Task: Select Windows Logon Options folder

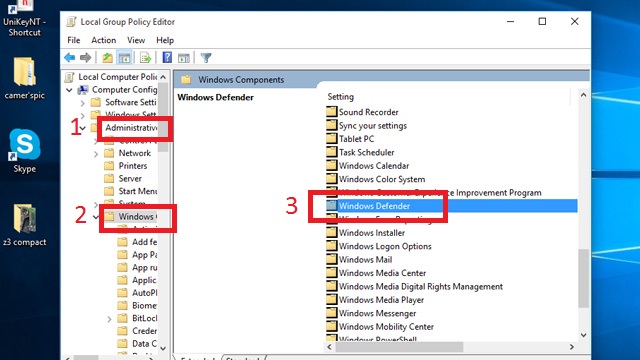Action: [385, 246]
